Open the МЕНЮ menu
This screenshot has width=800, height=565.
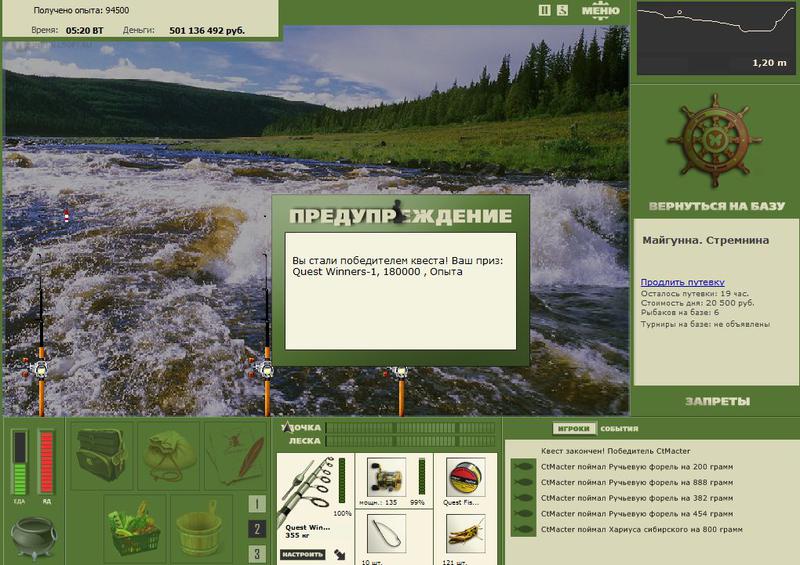601,11
